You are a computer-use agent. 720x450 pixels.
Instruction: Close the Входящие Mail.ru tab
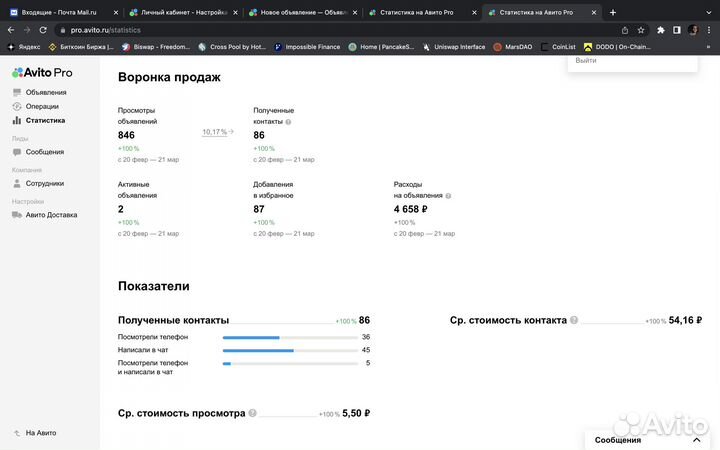coord(115,12)
